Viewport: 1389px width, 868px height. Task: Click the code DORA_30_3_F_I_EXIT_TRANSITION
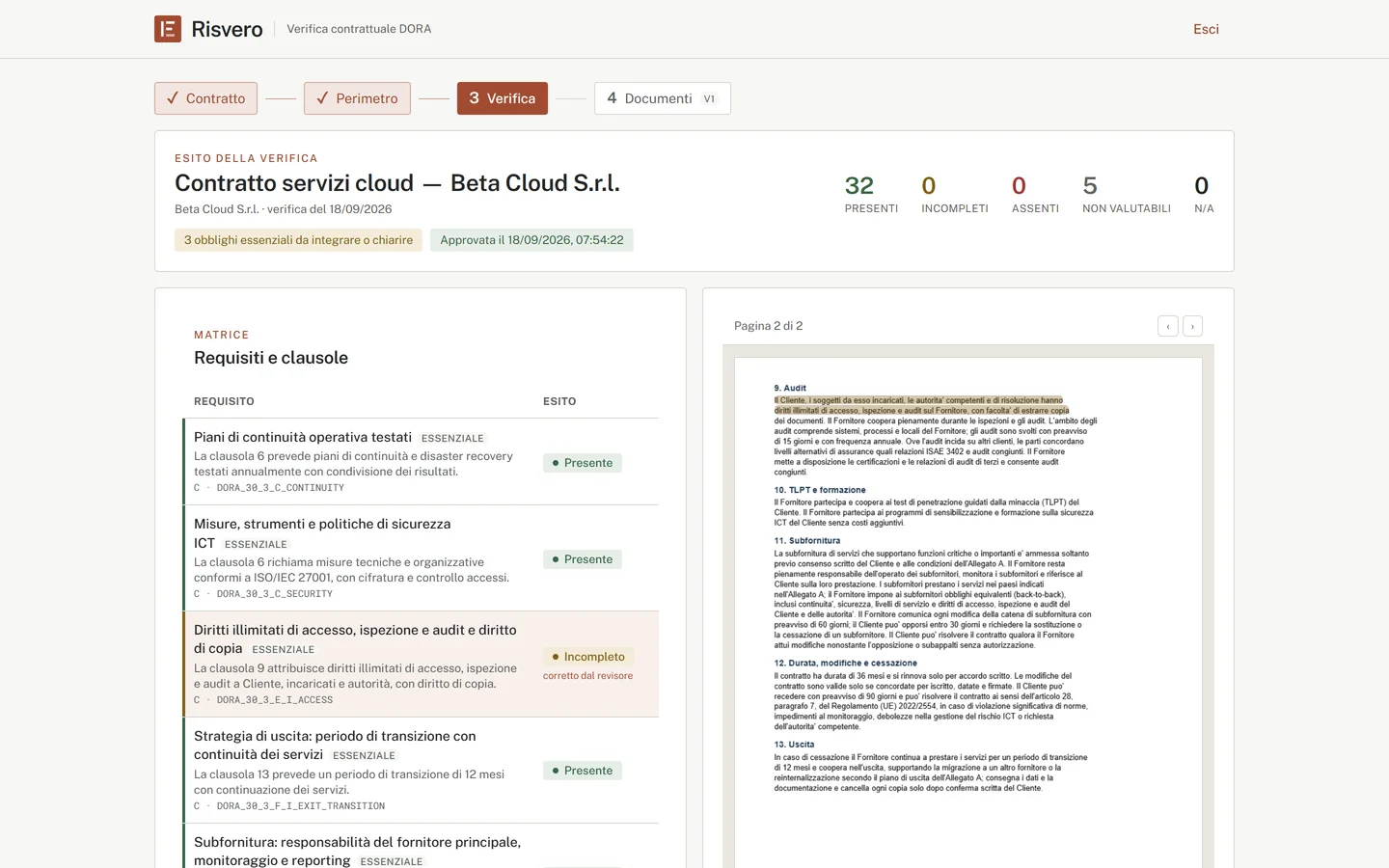(301, 806)
